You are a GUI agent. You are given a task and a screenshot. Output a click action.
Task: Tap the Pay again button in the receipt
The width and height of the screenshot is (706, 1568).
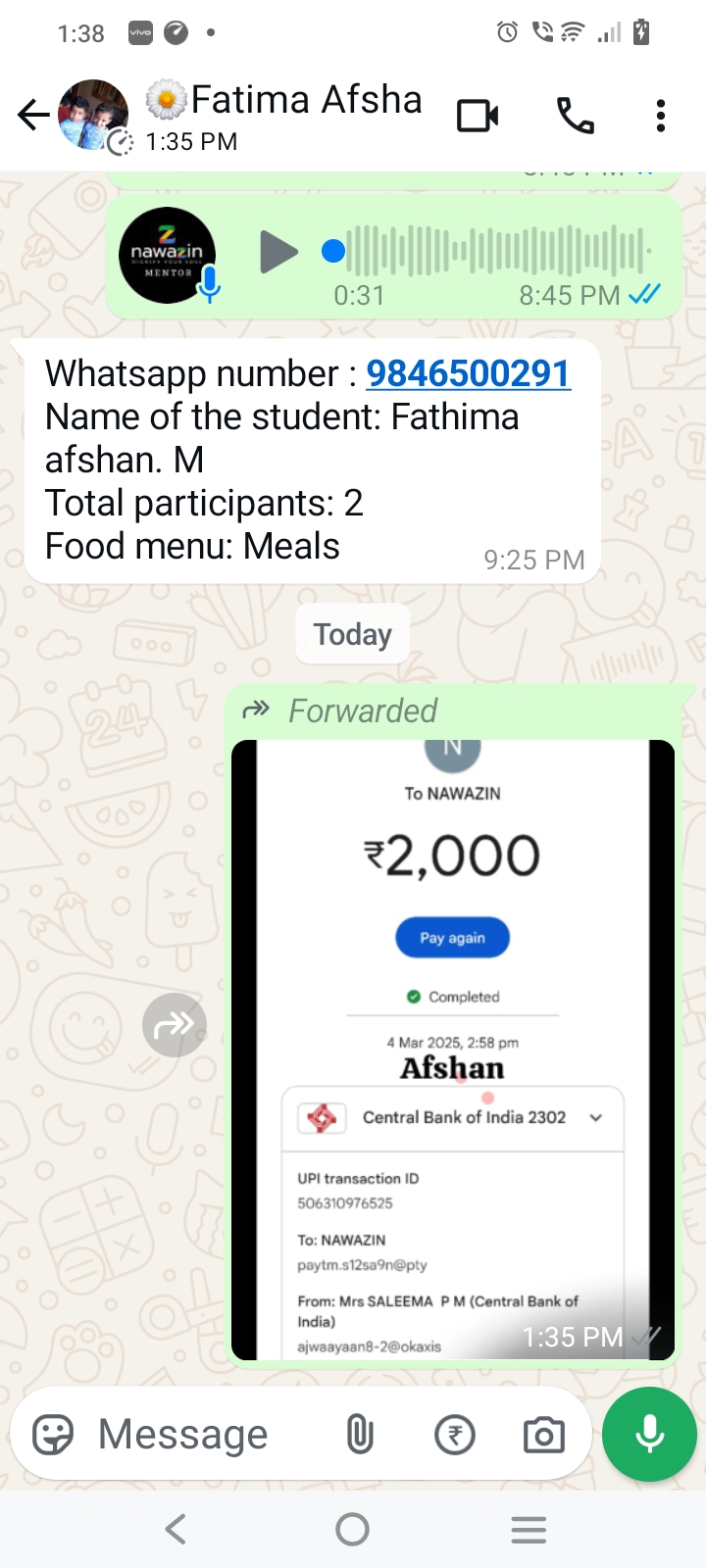point(453,938)
